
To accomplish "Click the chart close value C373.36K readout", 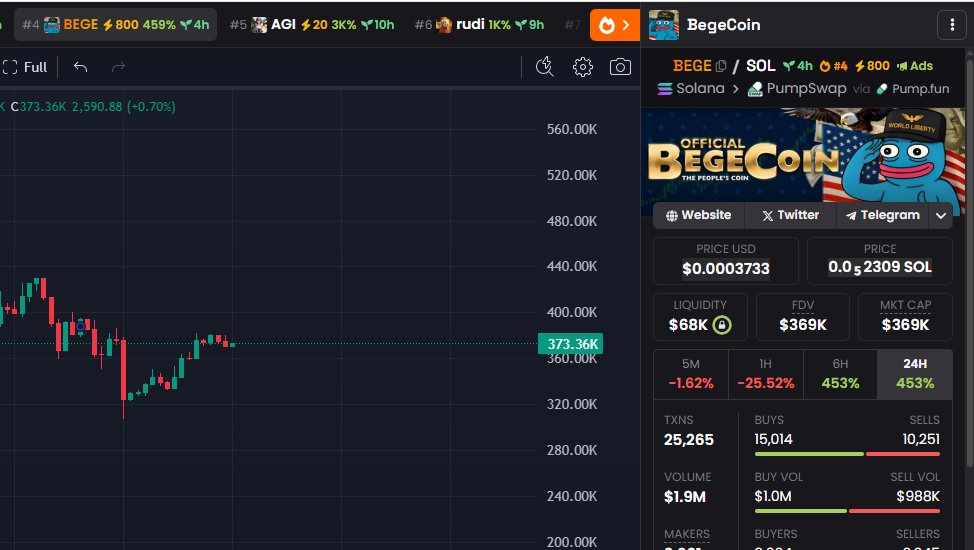I will (x=39, y=107).
